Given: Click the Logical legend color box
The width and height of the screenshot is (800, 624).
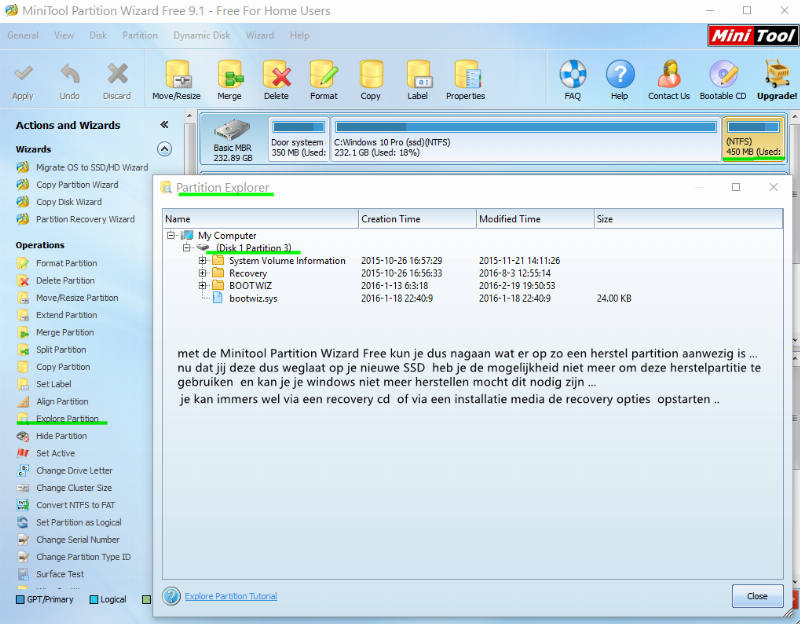Looking at the screenshot, I should pos(94,600).
